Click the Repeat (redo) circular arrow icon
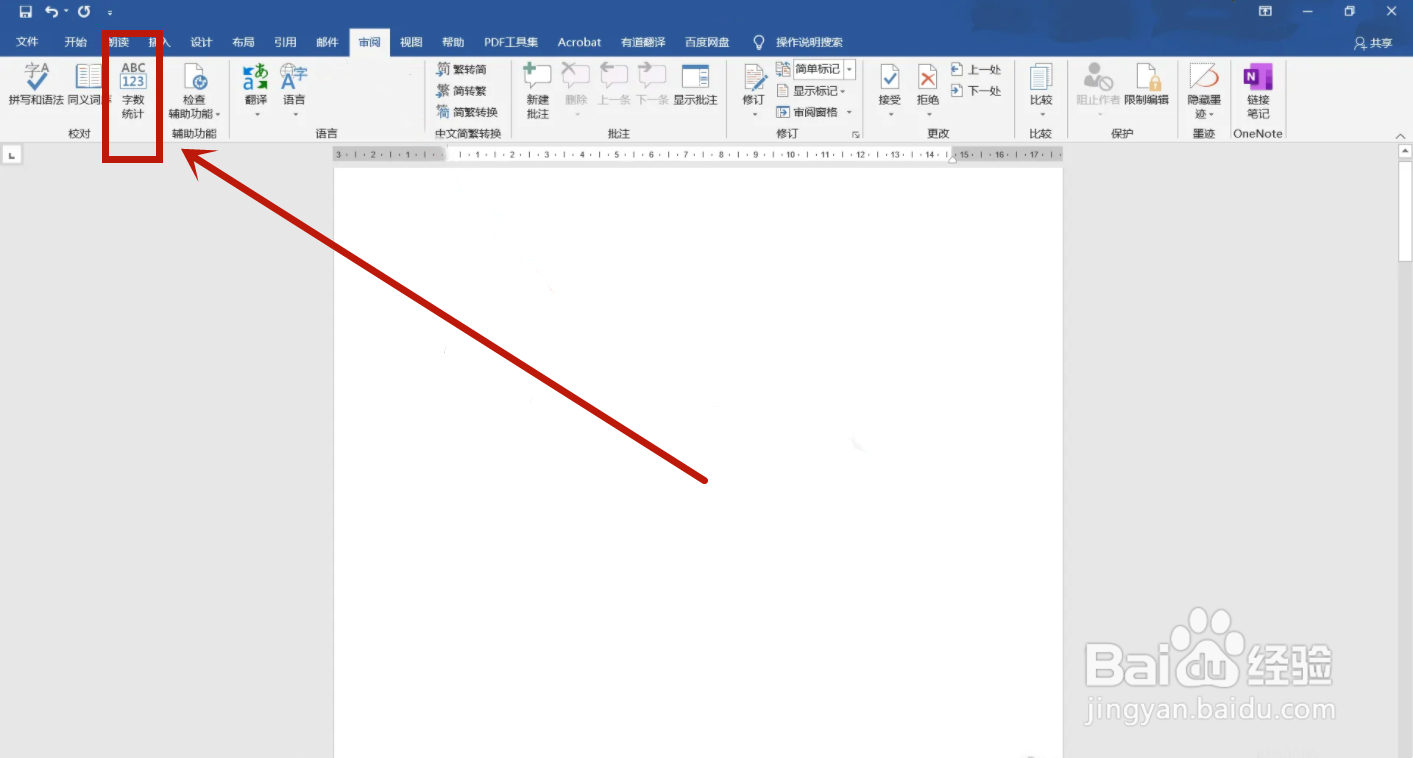 point(84,11)
